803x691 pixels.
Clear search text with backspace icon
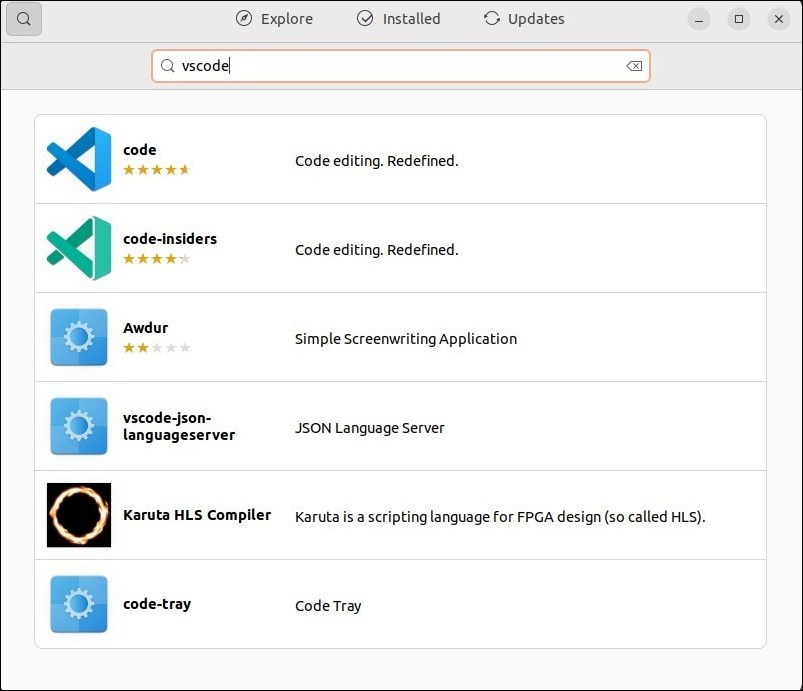click(x=634, y=66)
